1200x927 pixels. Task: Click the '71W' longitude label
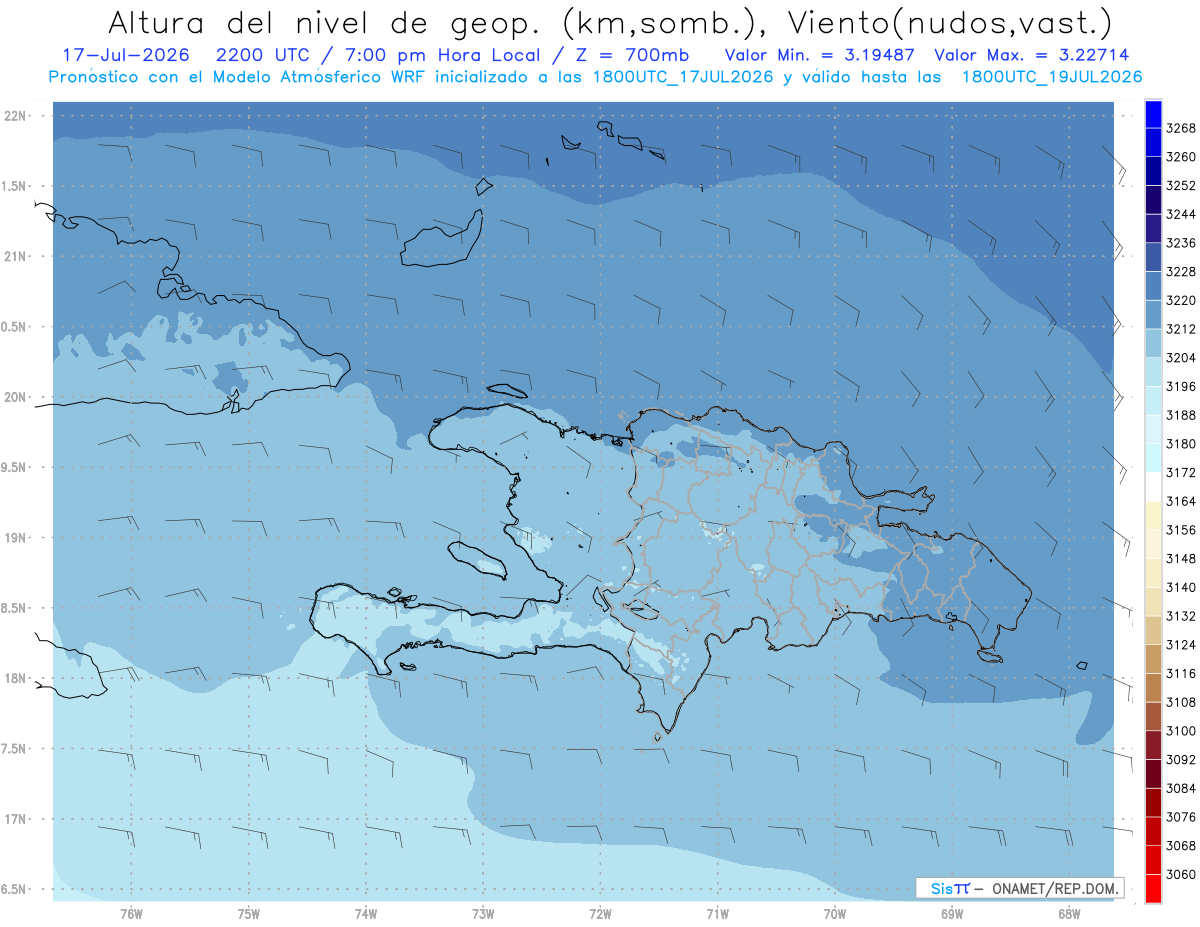717,914
